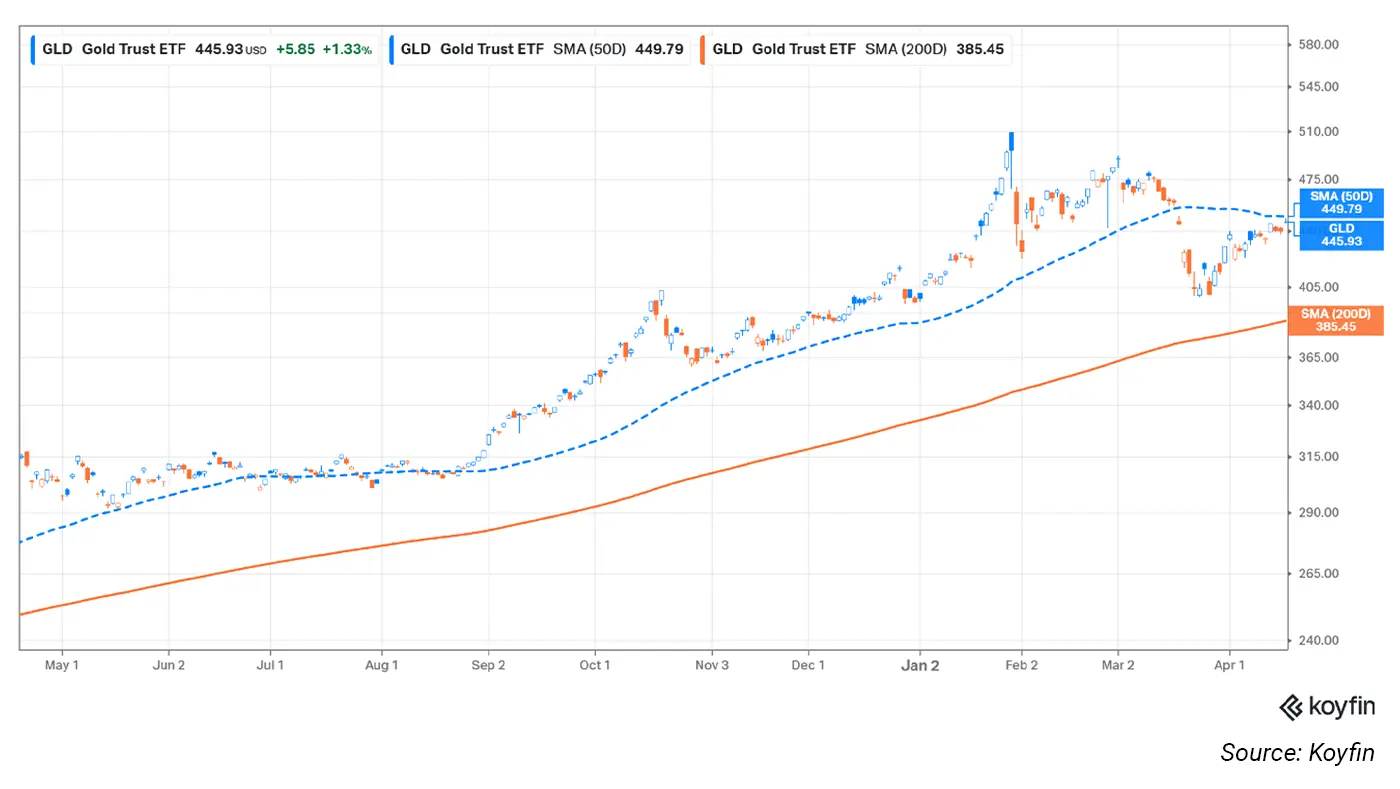Click the +1.33% change value in legend

346,49
